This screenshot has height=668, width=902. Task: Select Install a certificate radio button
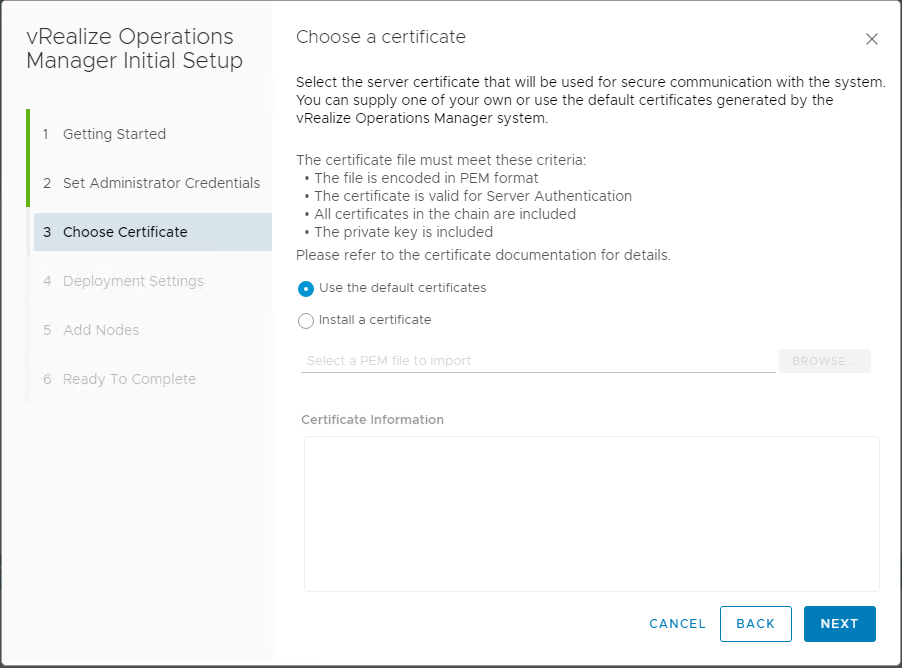[x=306, y=321]
